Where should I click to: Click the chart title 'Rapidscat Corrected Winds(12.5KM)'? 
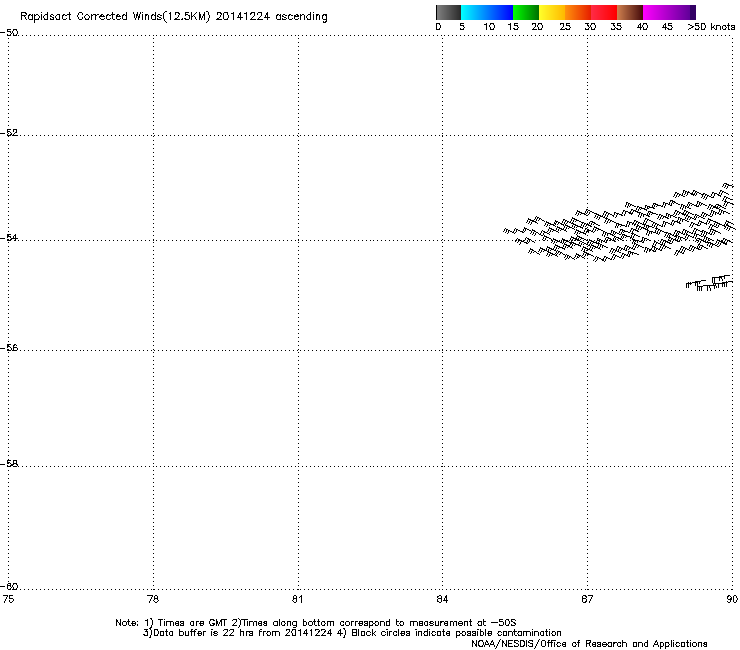115,17
